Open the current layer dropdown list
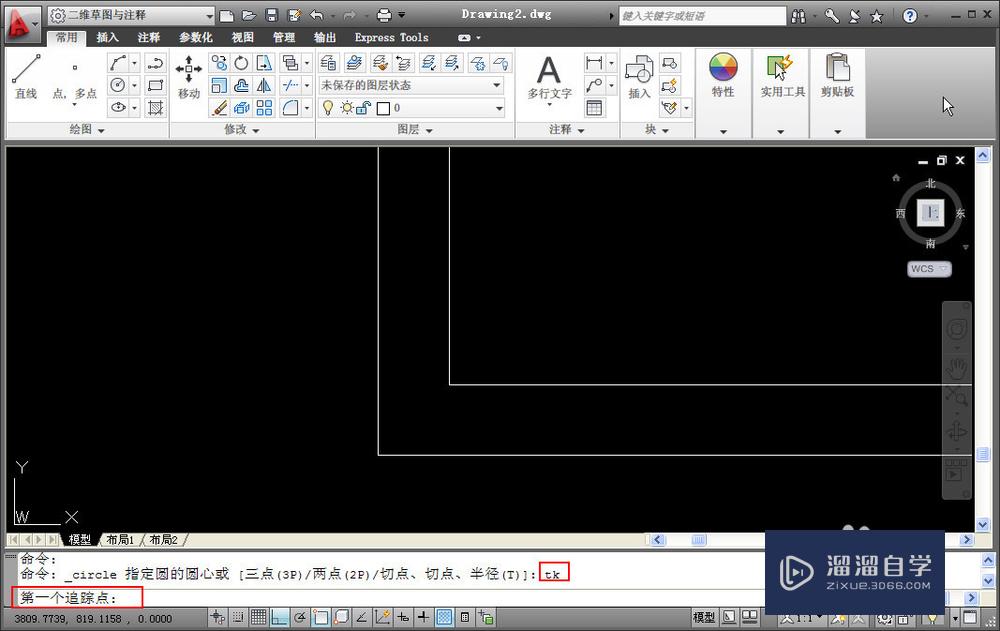This screenshot has width=1000, height=631. tap(411, 108)
